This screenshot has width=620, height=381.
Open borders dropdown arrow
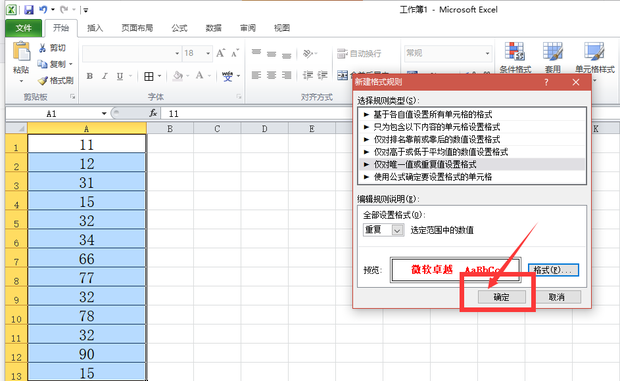point(159,76)
